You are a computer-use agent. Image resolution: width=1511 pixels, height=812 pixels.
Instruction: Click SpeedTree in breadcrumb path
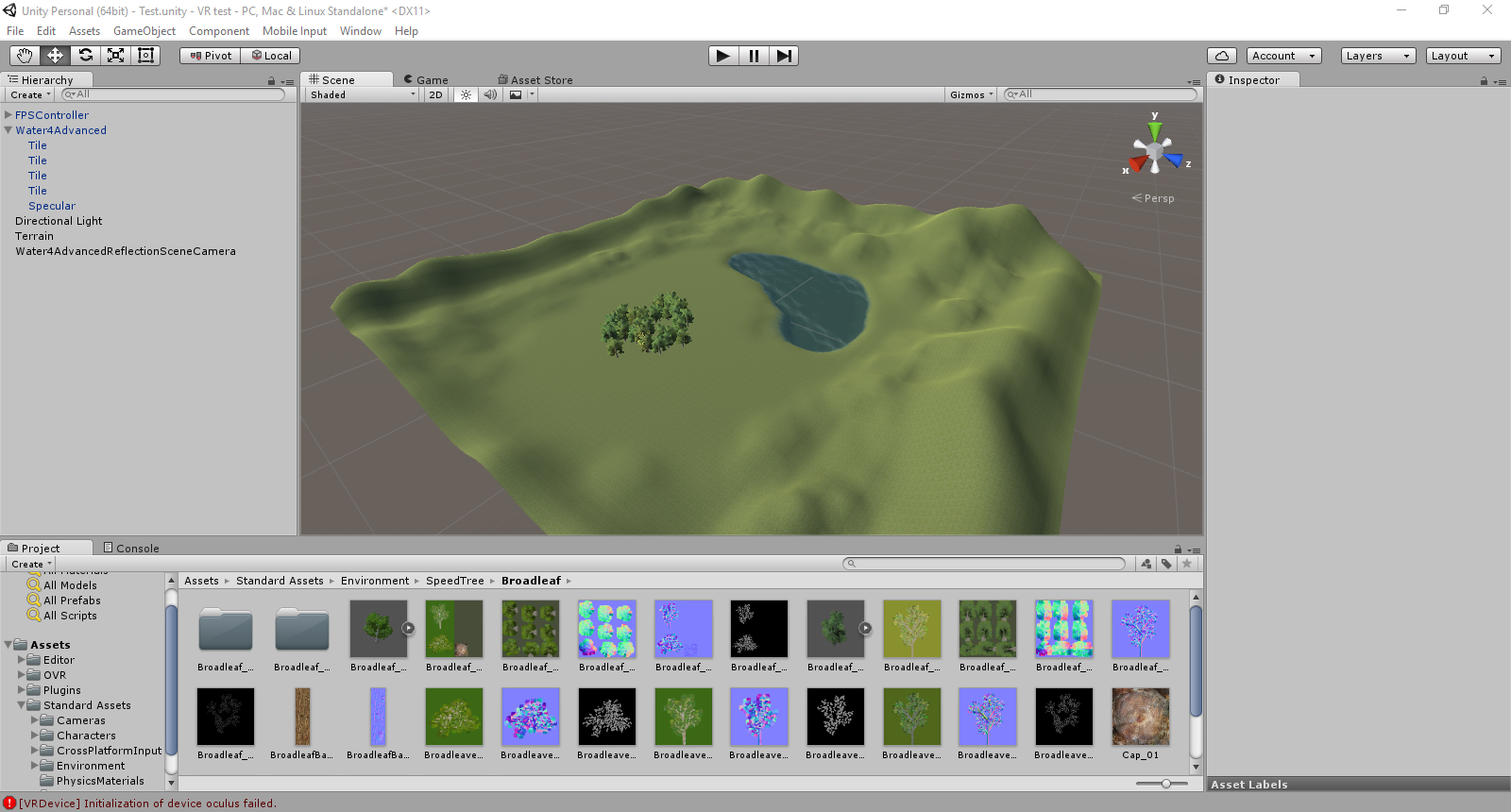(x=454, y=581)
